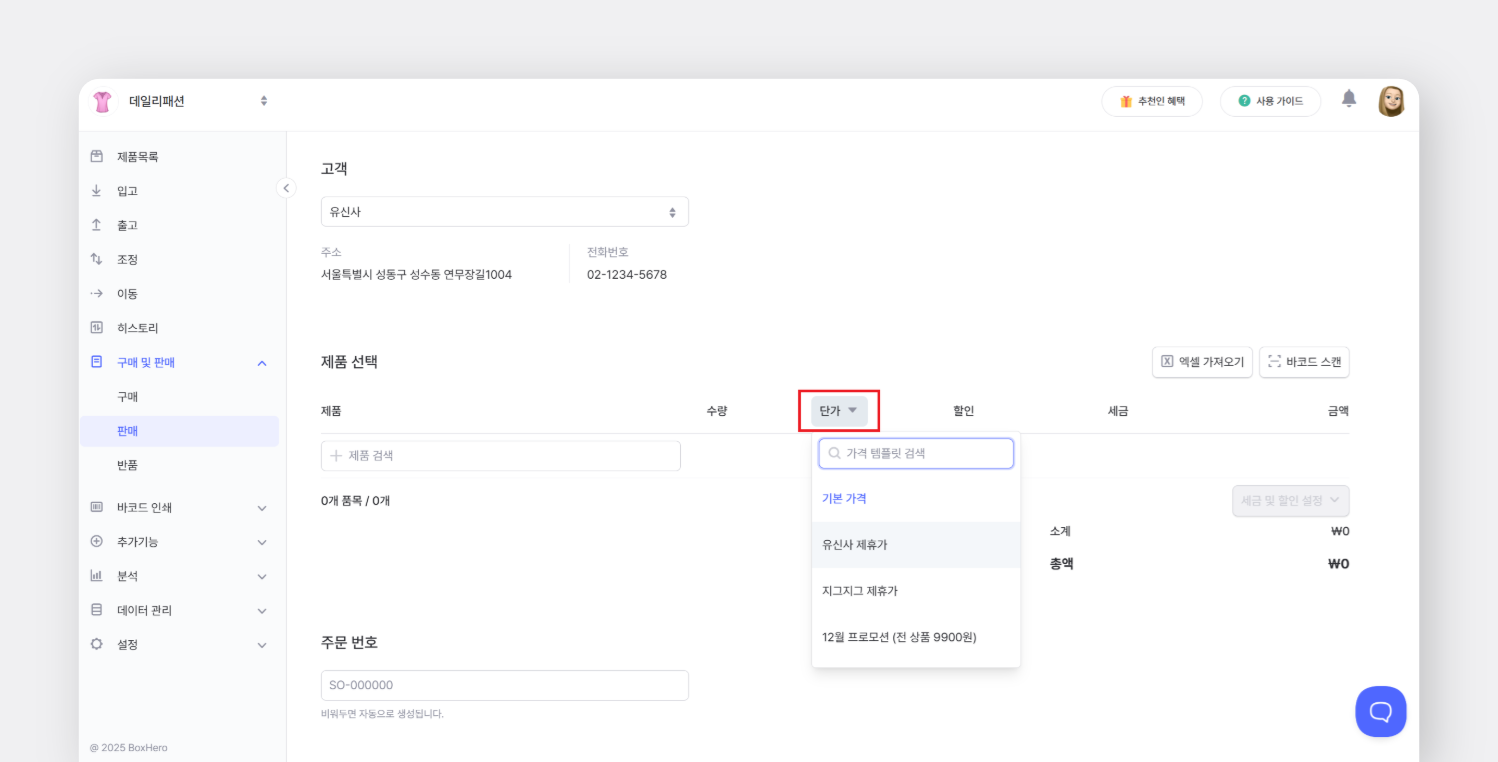Screen dimensions: 1498x762
Task: Open the chat support bubble
Action: 1380,711
